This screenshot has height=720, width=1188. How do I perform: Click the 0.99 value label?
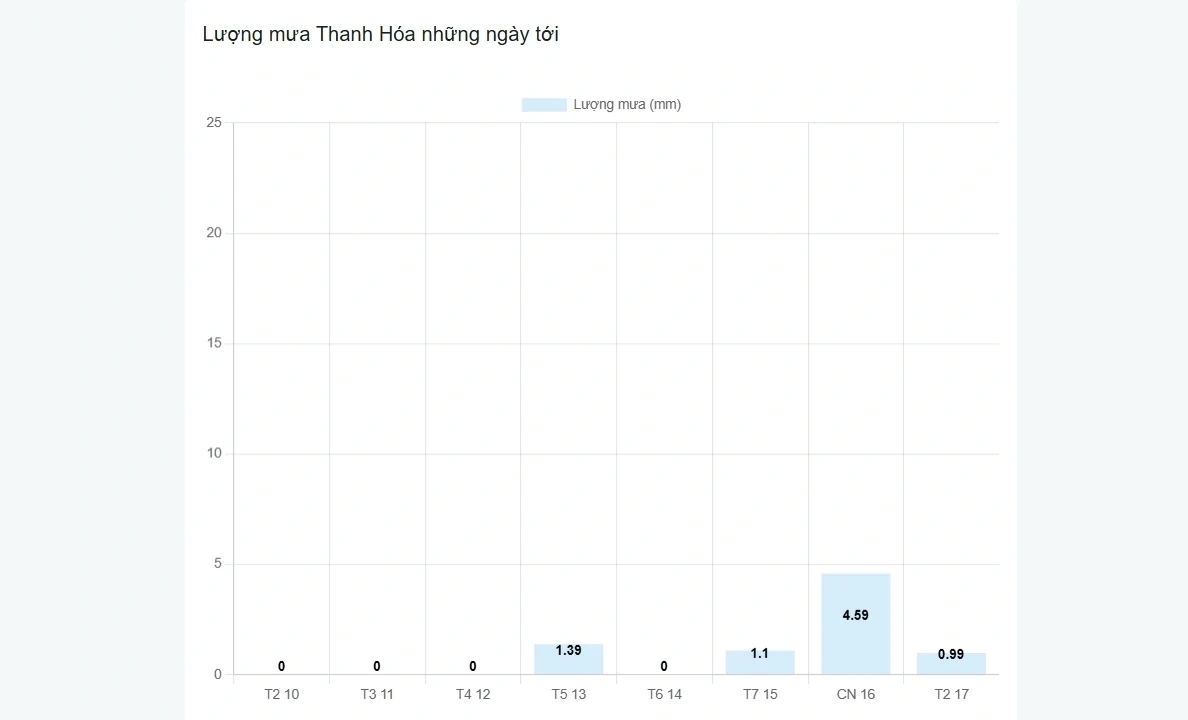click(951, 654)
